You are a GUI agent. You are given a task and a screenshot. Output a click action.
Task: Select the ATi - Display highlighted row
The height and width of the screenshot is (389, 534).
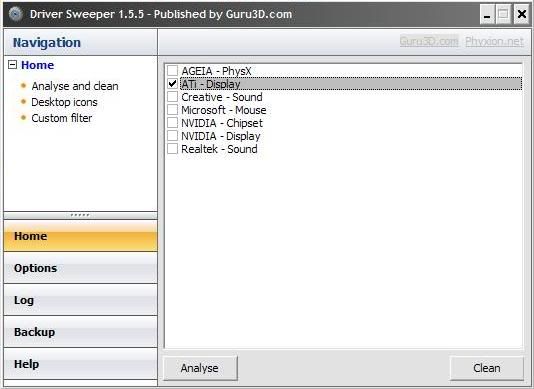(x=351, y=84)
